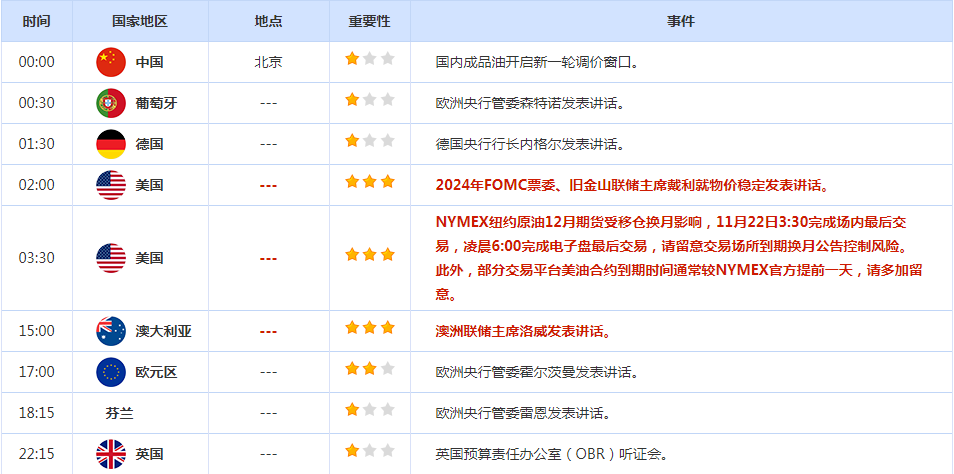954x474 pixels.
Task: Click the Portugal flag icon
Action: point(111,103)
